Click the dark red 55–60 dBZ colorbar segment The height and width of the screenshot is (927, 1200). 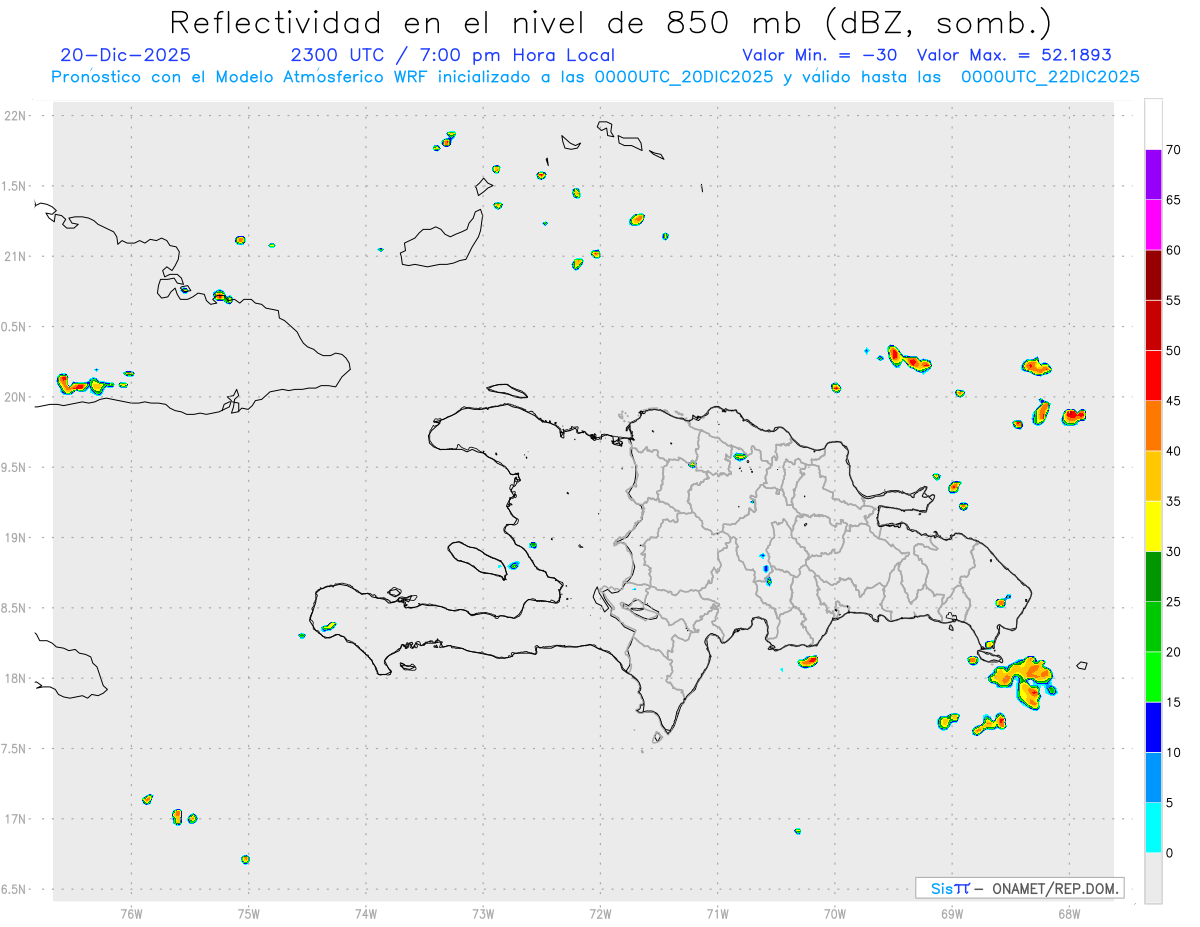point(1153,275)
